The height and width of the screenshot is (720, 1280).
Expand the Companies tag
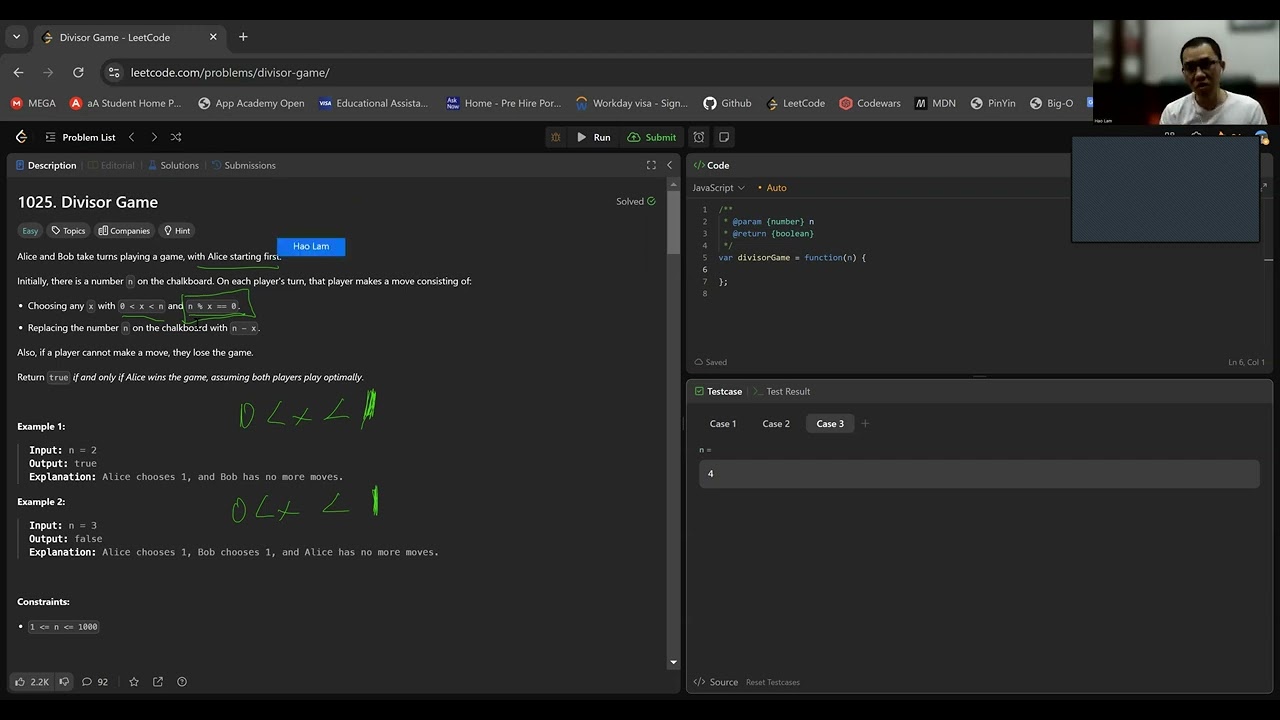click(x=124, y=231)
